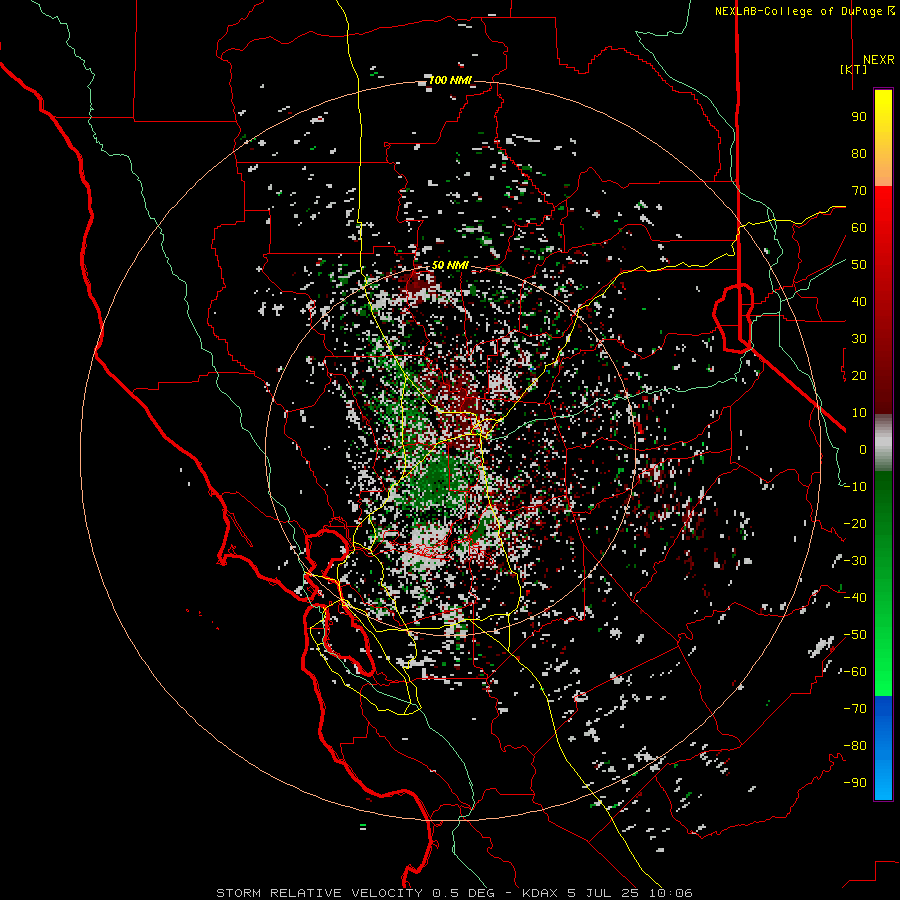Click the -10 scale value
Viewport: 900px width, 900px height.
click(x=855, y=487)
